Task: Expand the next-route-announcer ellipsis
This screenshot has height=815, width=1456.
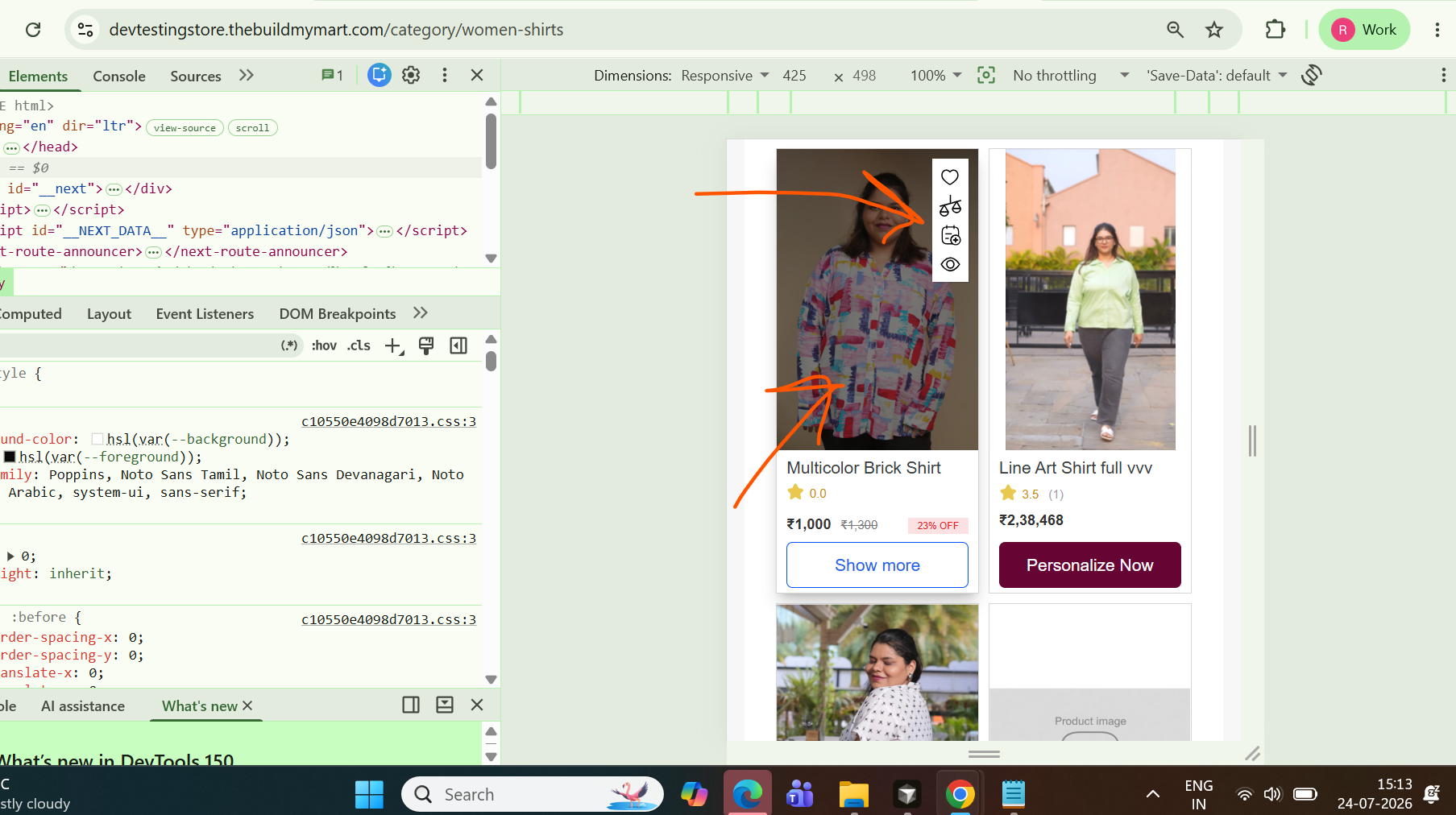Action: point(153,252)
